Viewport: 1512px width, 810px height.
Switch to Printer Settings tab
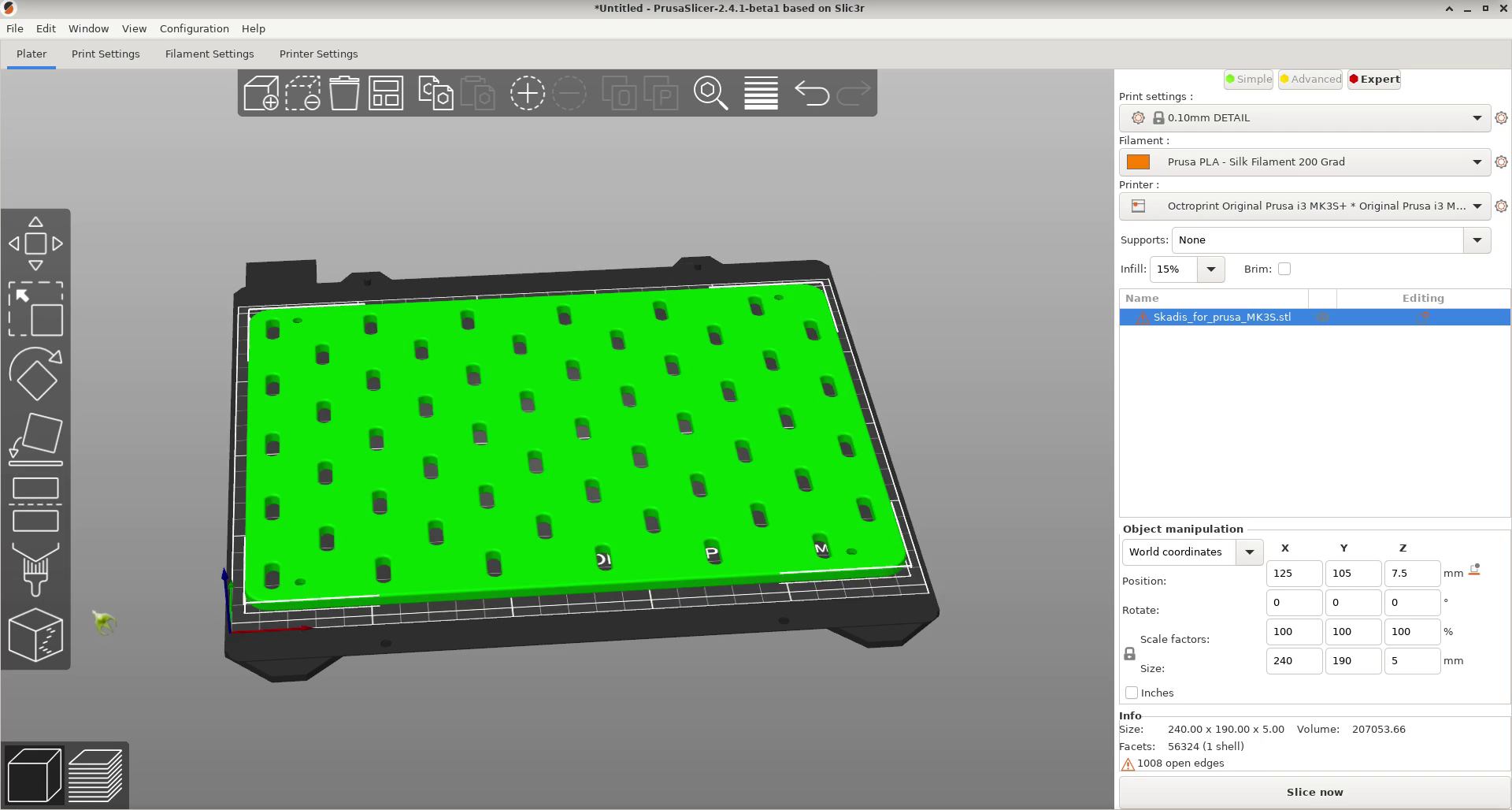coord(318,54)
